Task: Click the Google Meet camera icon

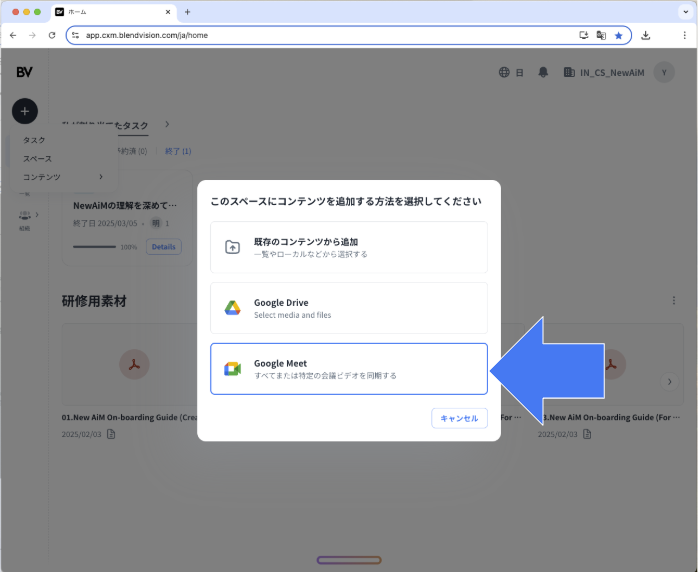Action: point(232,369)
